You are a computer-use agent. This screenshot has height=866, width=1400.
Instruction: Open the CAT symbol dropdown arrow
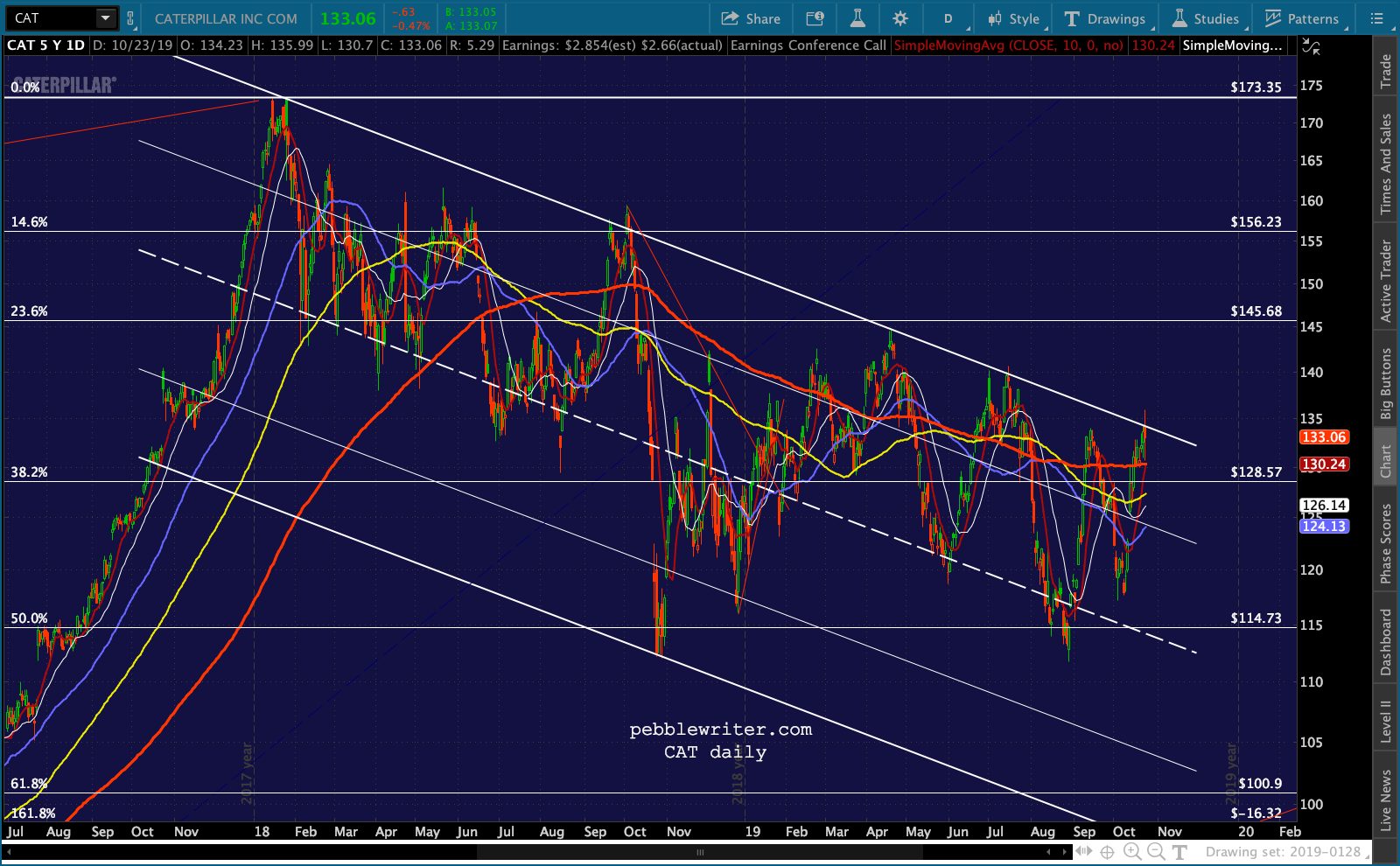[x=106, y=18]
